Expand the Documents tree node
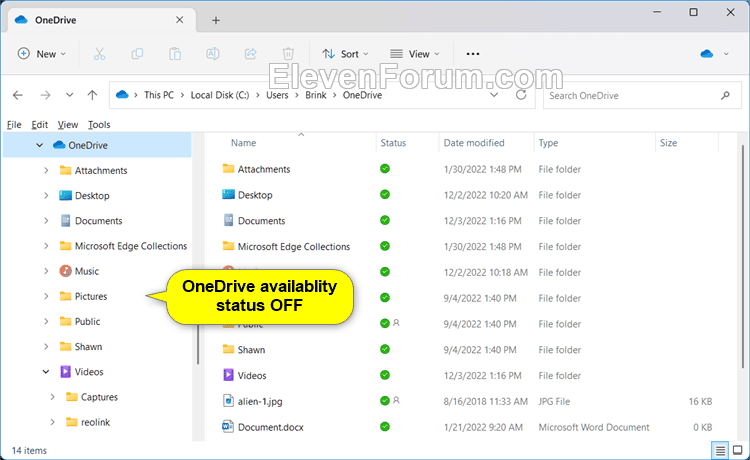Image resolution: width=750 pixels, height=460 pixels. pos(46,220)
